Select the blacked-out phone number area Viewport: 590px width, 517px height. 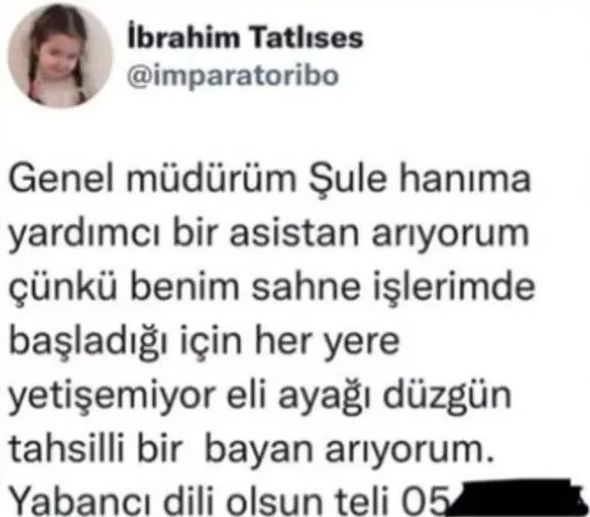tap(514, 497)
